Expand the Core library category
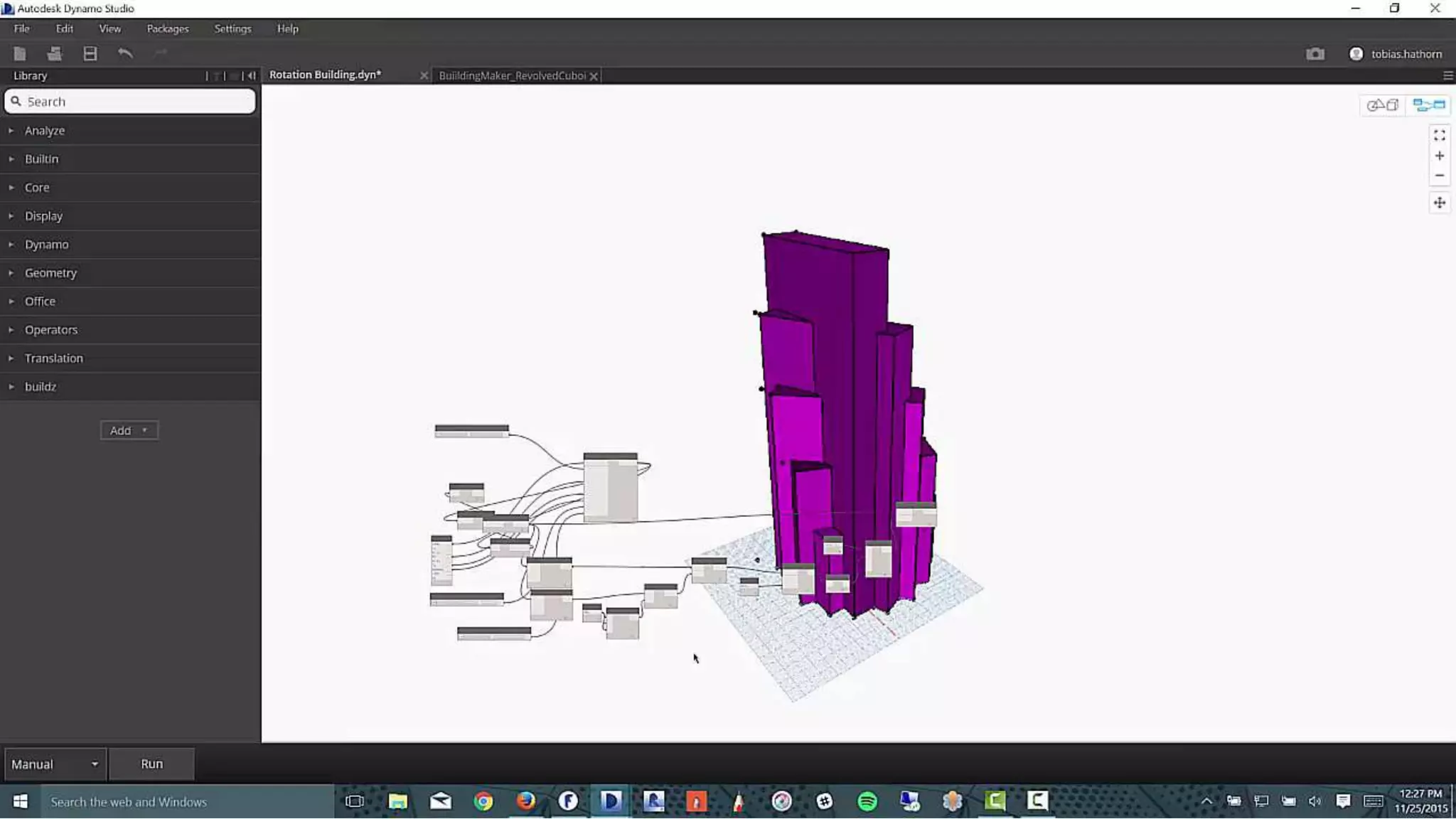Screen dimensions: 1456x819 coord(37,188)
